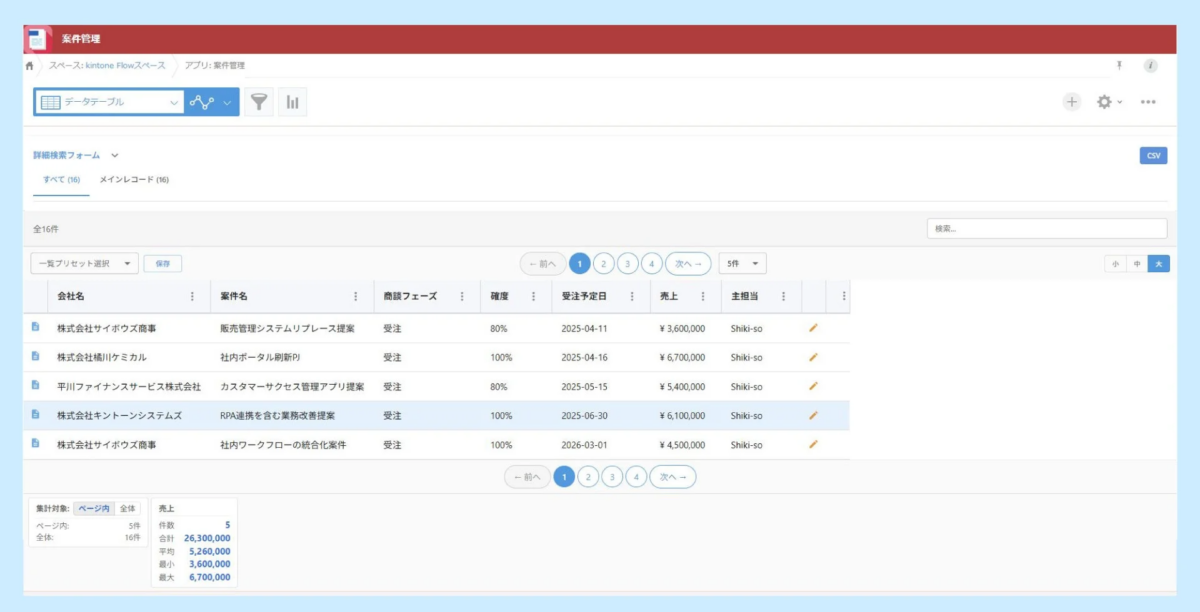Click the 検索 search input field
The height and width of the screenshot is (612, 1200).
1047,228
